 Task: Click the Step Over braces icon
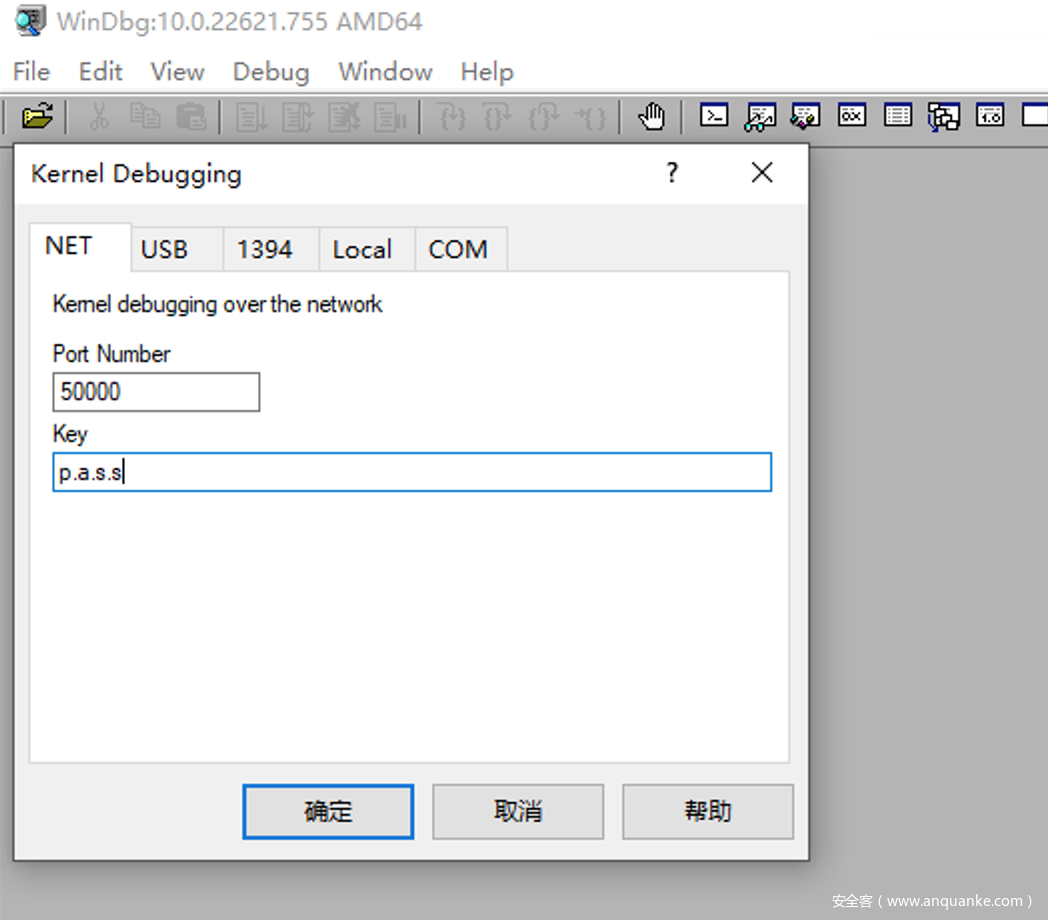(x=498, y=117)
